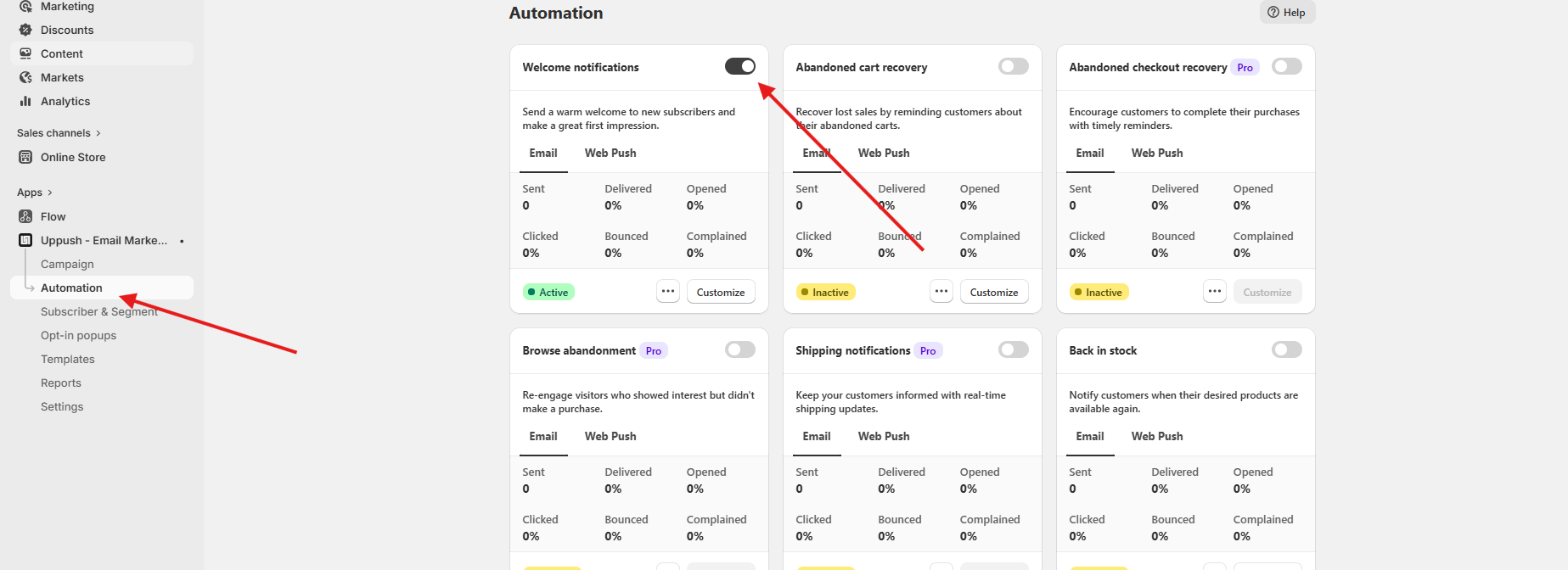Click the Flow app icon
Viewport: 1568px width, 570px height.
25,216
